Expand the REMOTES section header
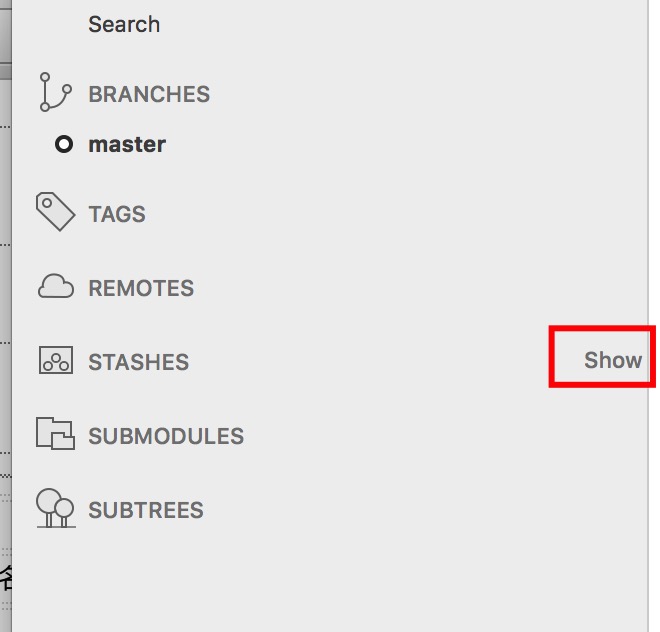The height and width of the screenshot is (632, 660). [141, 288]
